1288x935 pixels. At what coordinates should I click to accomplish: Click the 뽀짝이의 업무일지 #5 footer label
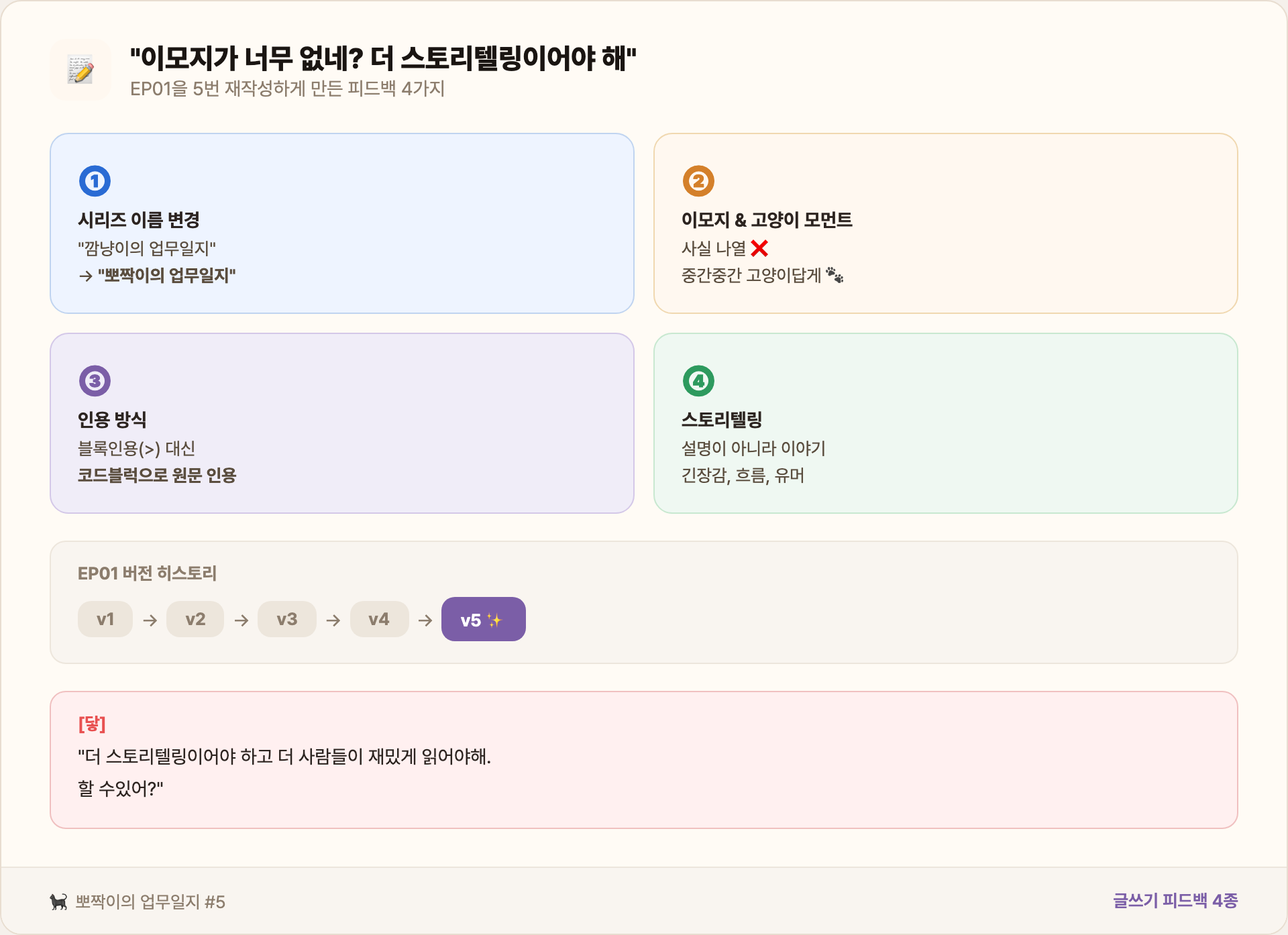coord(152,902)
